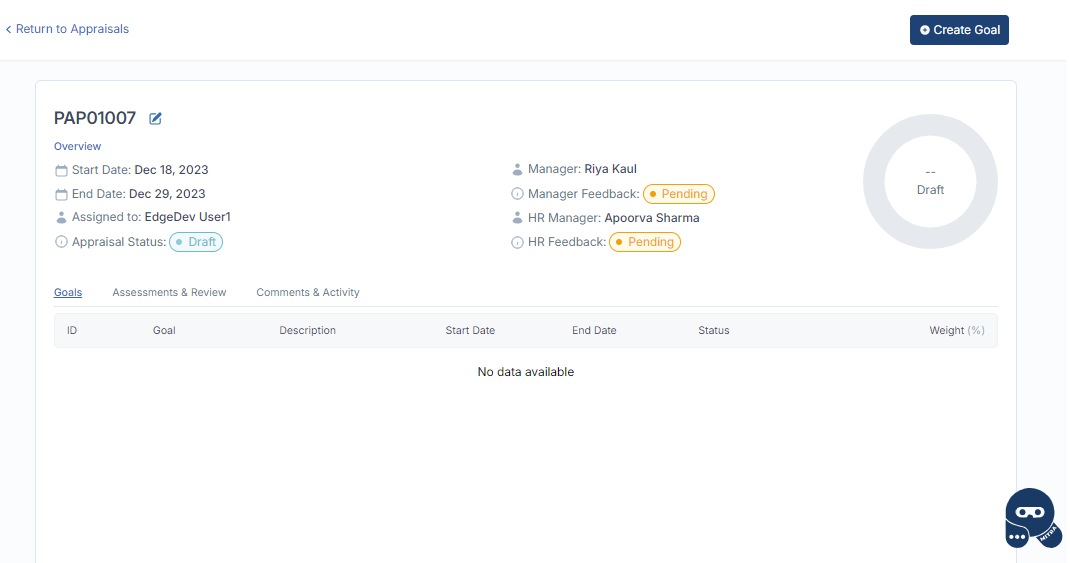
Task: Click the info icon beside Appraisal Status
Action: click(x=61, y=242)
